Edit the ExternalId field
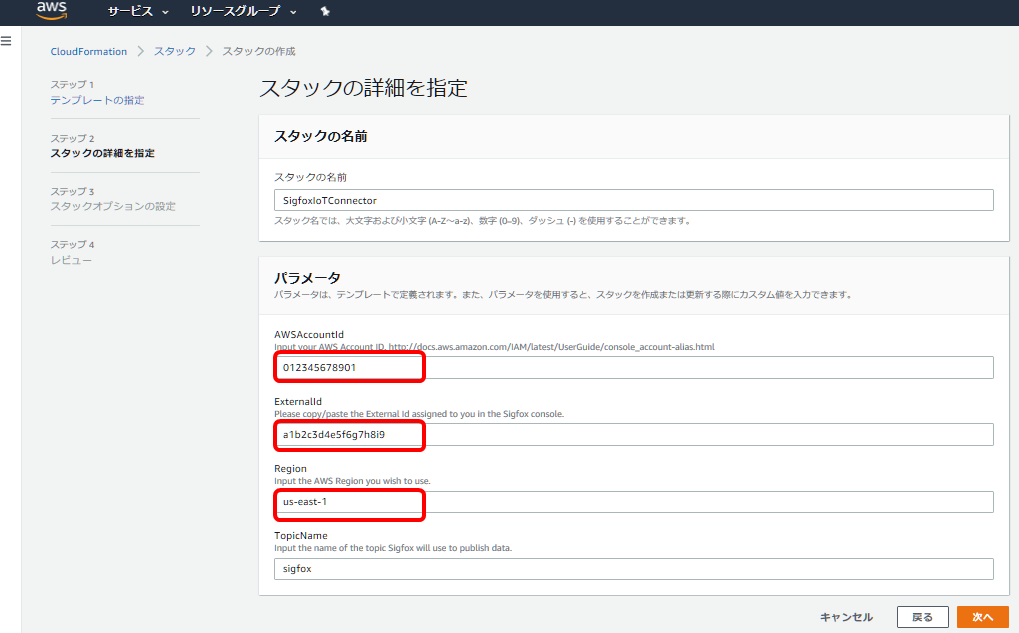Screen dimensions: 1019x633 tap(634, 434)
